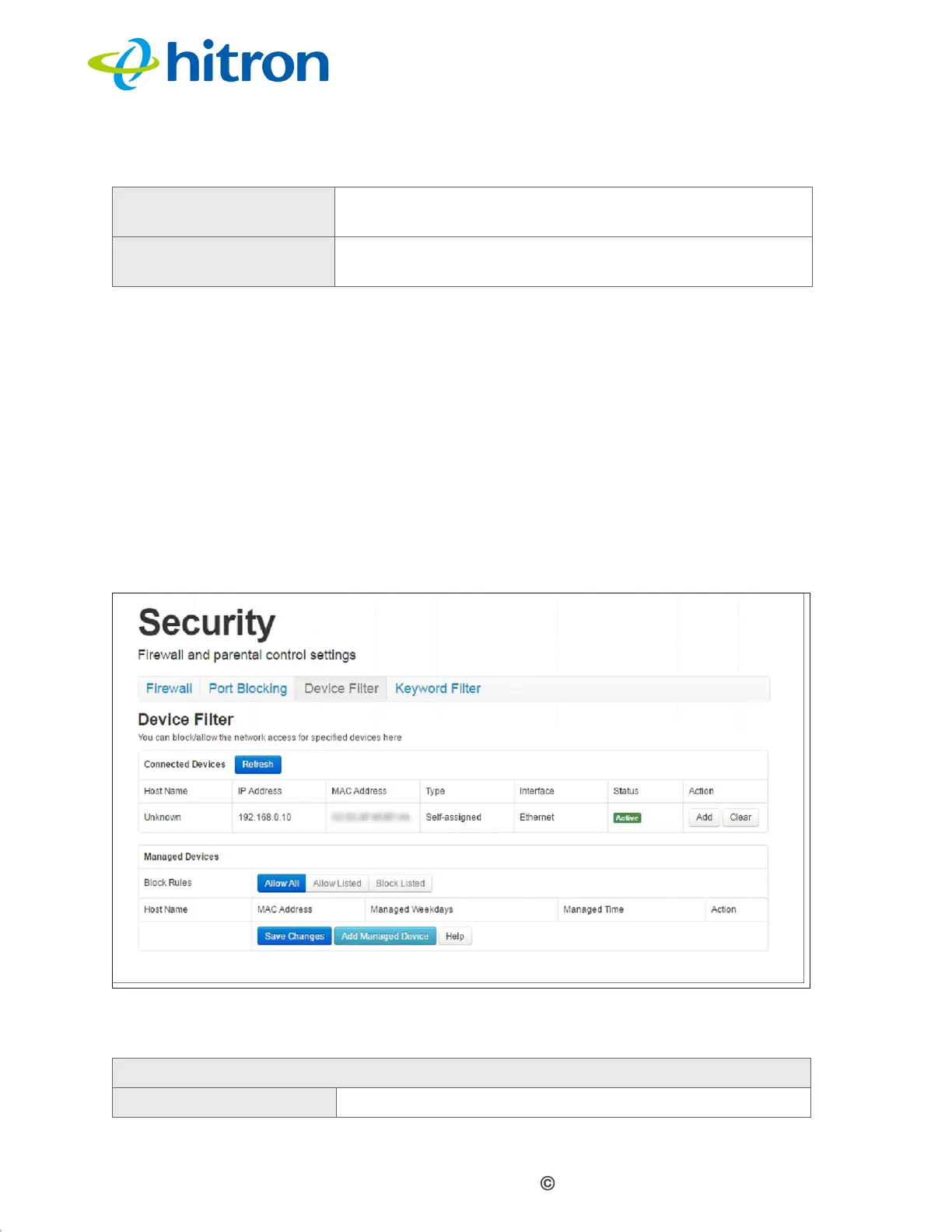Click the green Active status badge

click(x=627, y=818)
